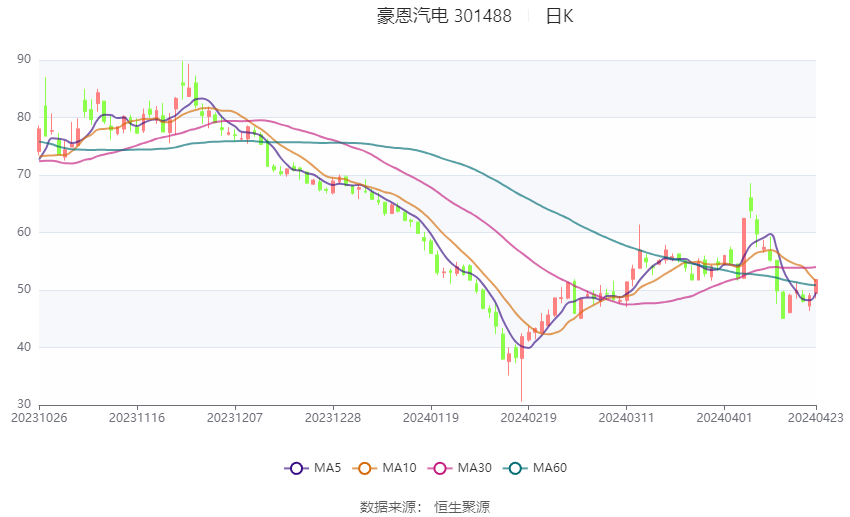Image resolution: width=850 pixels, height=517 pixels.
Task: Select the 20240423 date on the x-axis
Action: click(816, 416)
